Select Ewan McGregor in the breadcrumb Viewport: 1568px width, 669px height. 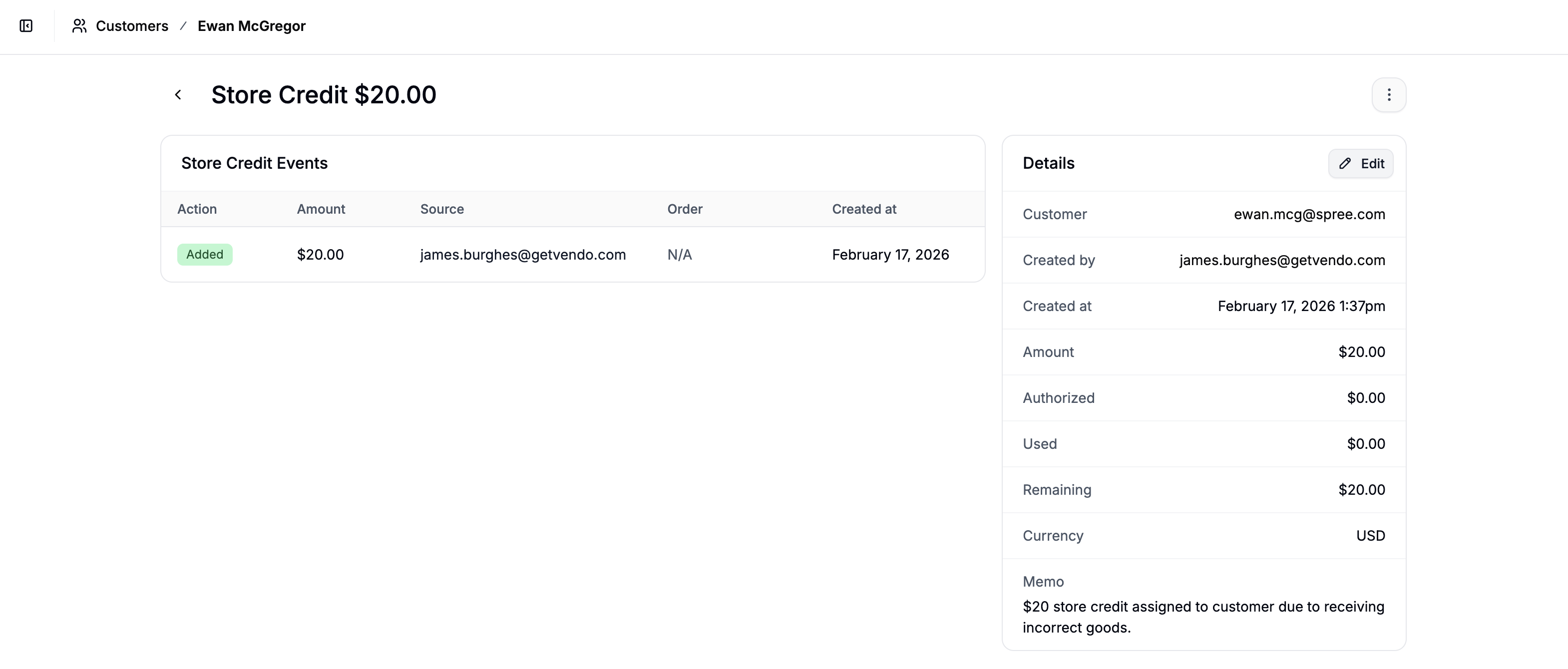point(251,26)
